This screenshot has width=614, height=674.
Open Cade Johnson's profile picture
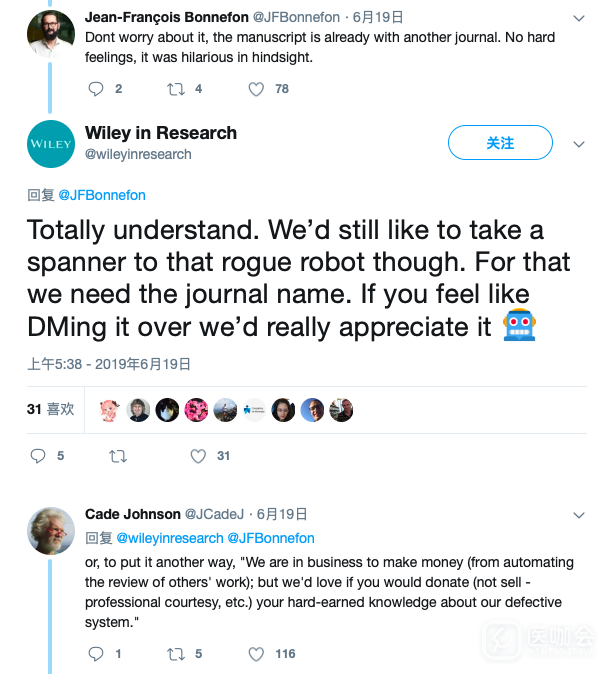50,532
